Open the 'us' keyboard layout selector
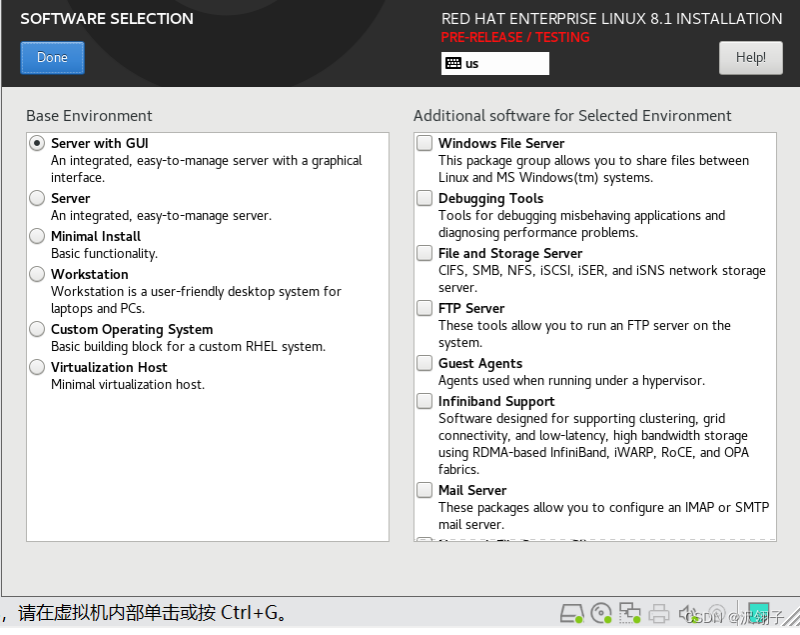Image resolution: width=800 pixels, height=635 pixels. 495,63
